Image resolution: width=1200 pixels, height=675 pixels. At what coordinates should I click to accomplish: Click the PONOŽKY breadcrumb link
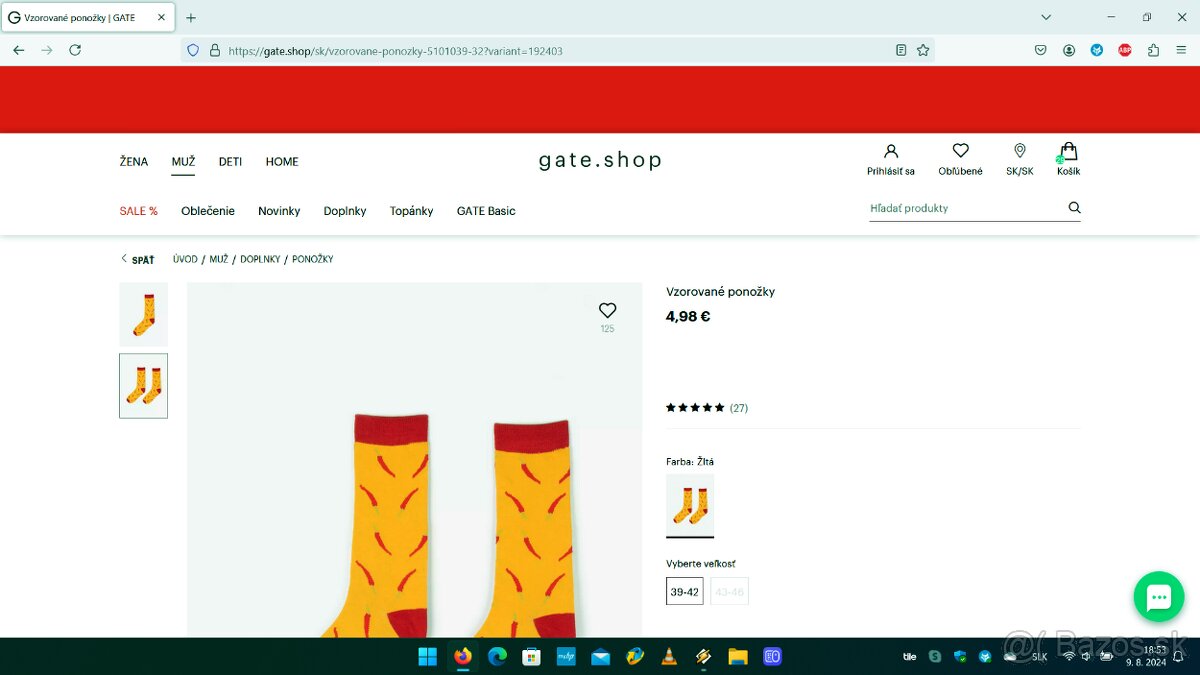coord(312,260)
